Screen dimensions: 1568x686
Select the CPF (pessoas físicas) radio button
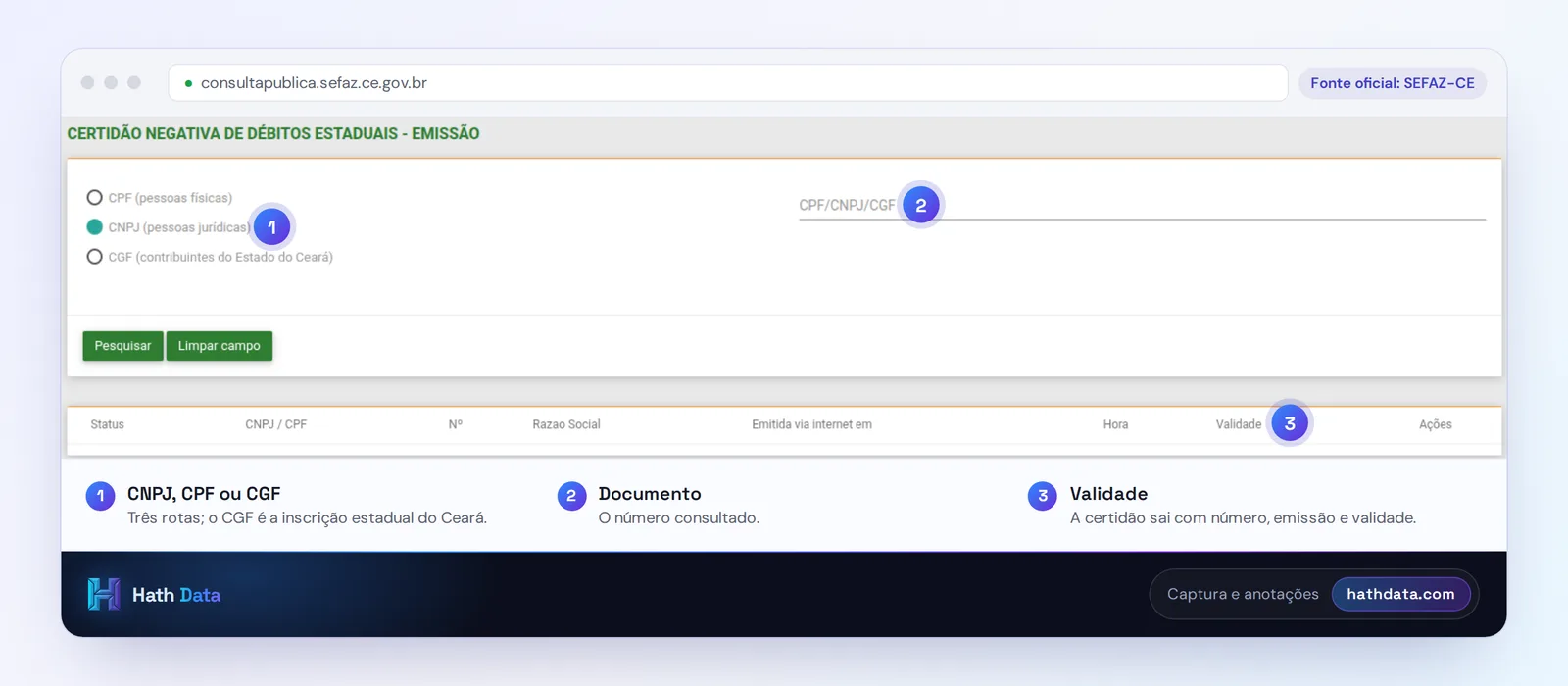(x=95, y=198)
